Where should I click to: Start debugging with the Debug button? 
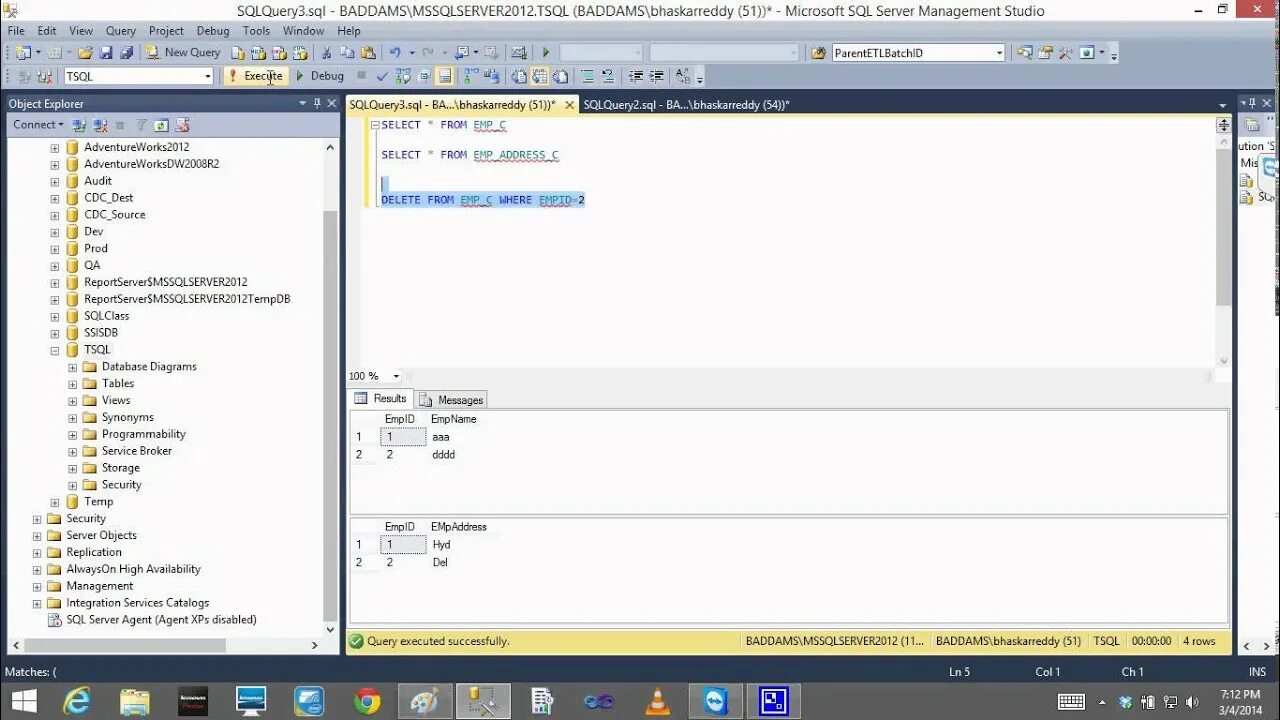(x=320, y=76)
